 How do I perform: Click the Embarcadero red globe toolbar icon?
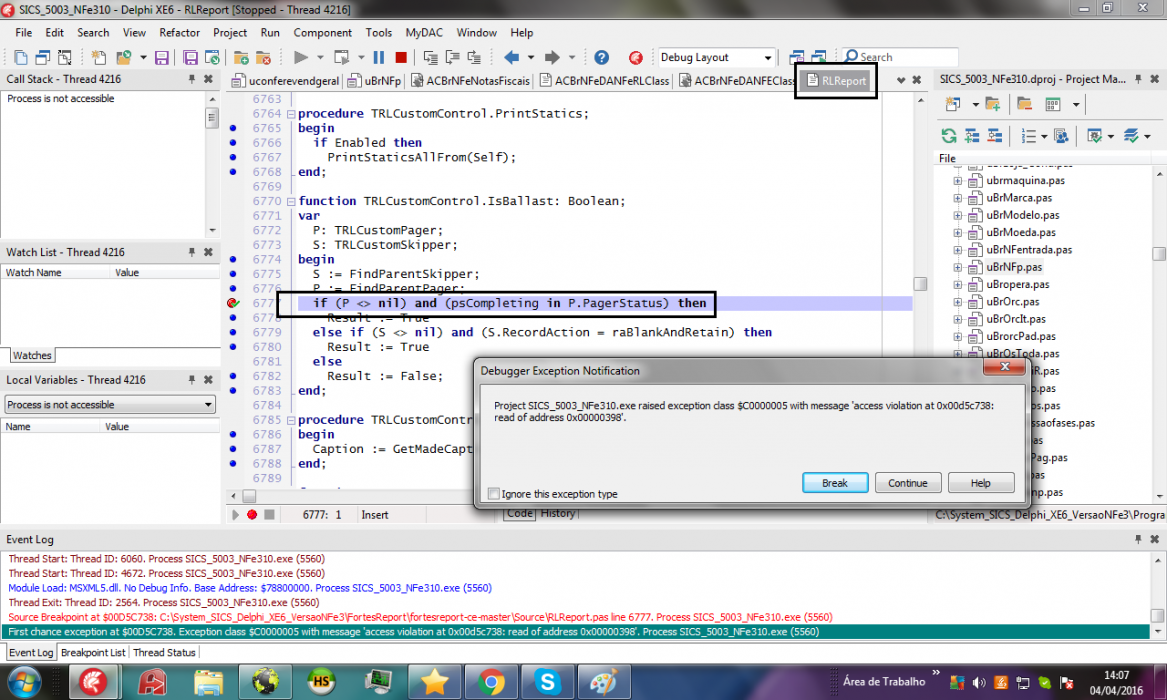[636, 57]
